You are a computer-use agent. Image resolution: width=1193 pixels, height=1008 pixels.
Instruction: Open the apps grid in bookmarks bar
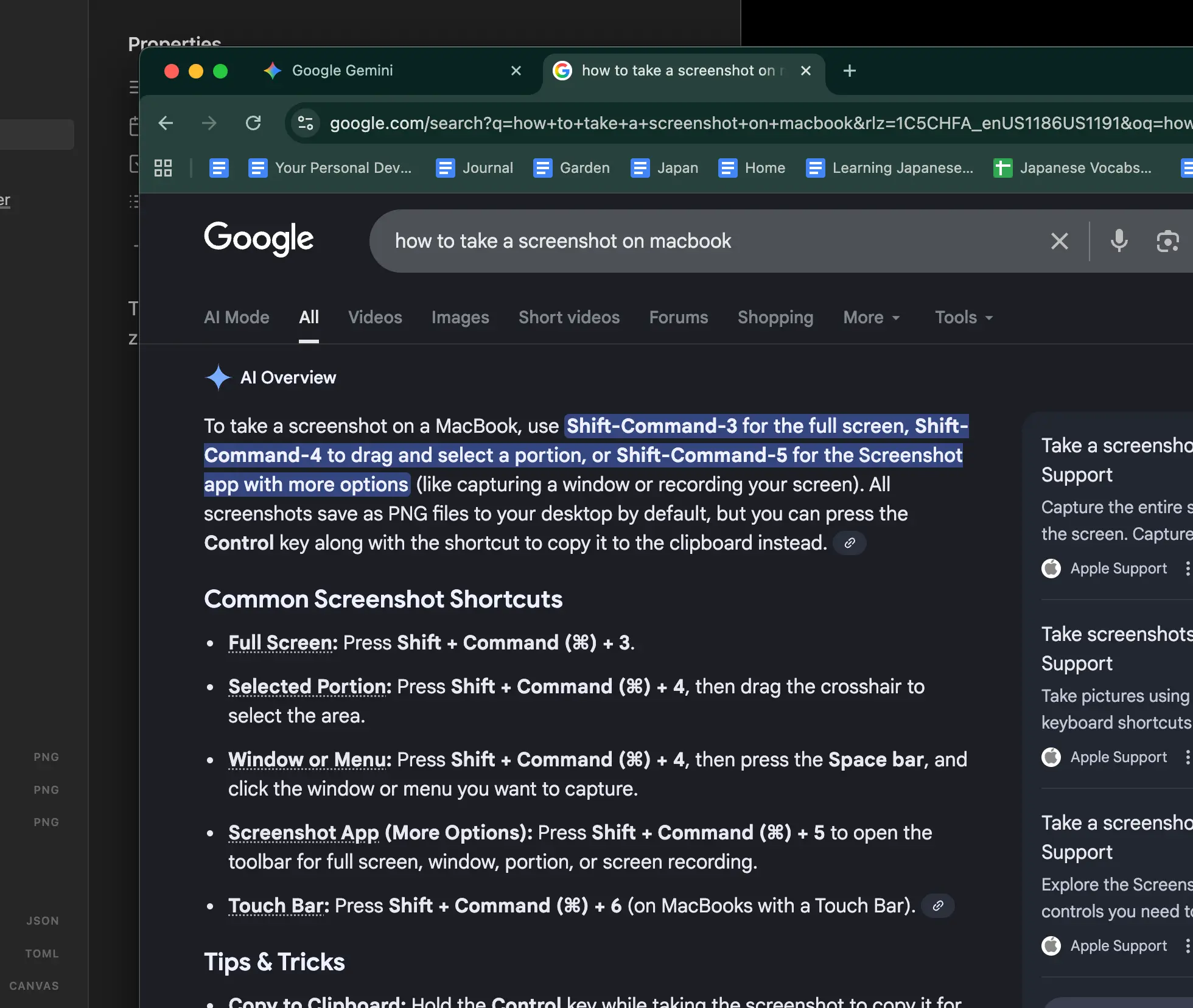(163, 168)
